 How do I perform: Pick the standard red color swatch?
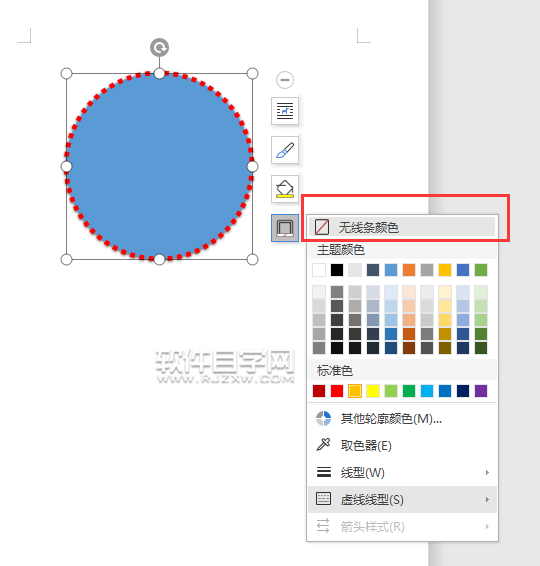pos(337,391)
